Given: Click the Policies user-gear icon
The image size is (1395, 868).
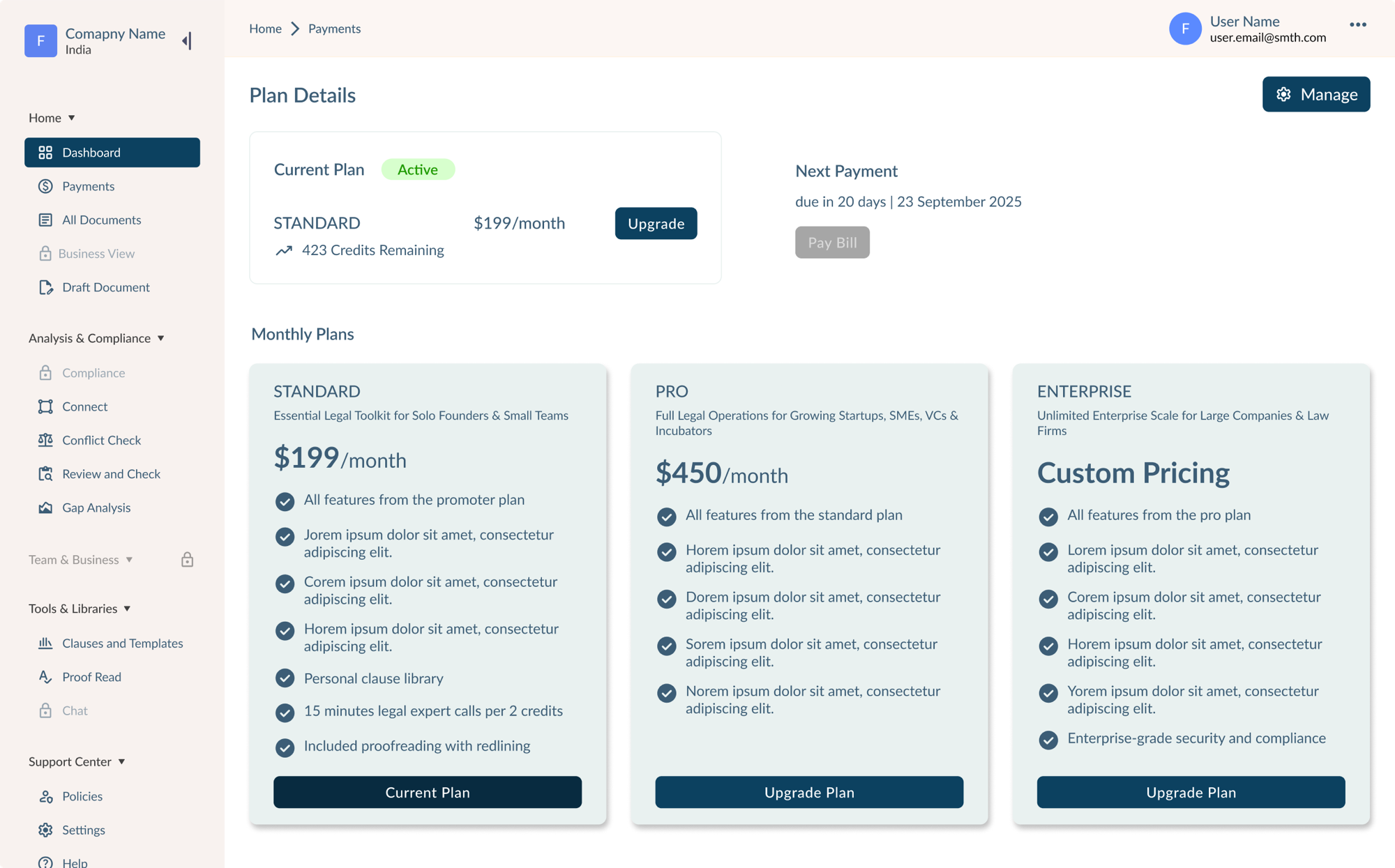Looking at the screenshot, I should pyautogui.click(x=45, y=796).
